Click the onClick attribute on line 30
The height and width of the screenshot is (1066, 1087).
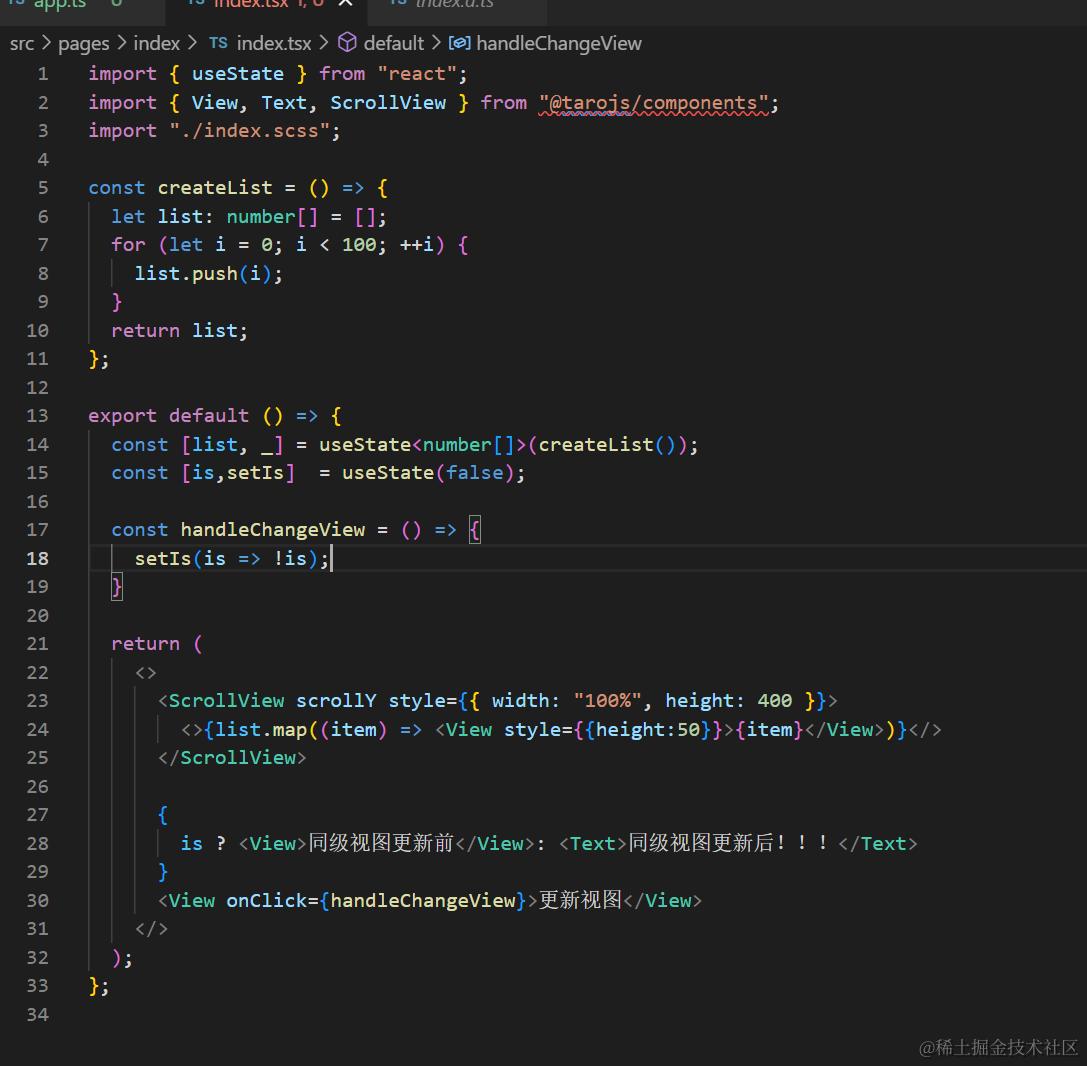tap(267, 900)
